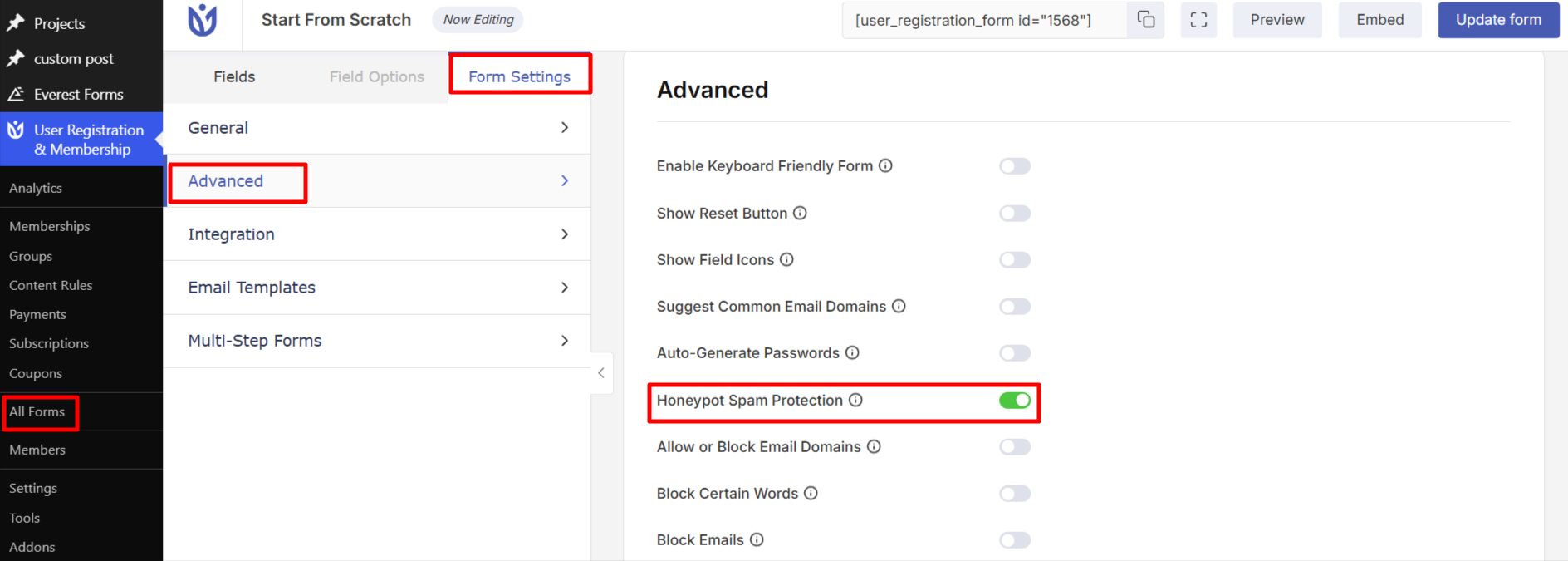Viewport: 1568px width, 561px height.
Task: Expand General settings chevron
Action: pos(565,127)
